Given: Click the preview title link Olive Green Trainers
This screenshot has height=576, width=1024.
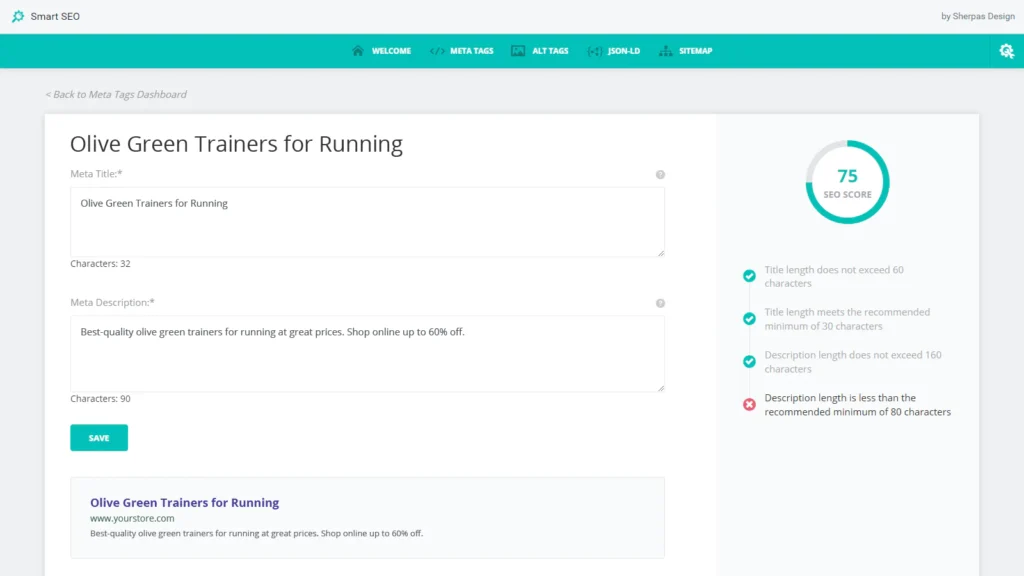Looking at the screenshot, I should click(x=185, y=502).
